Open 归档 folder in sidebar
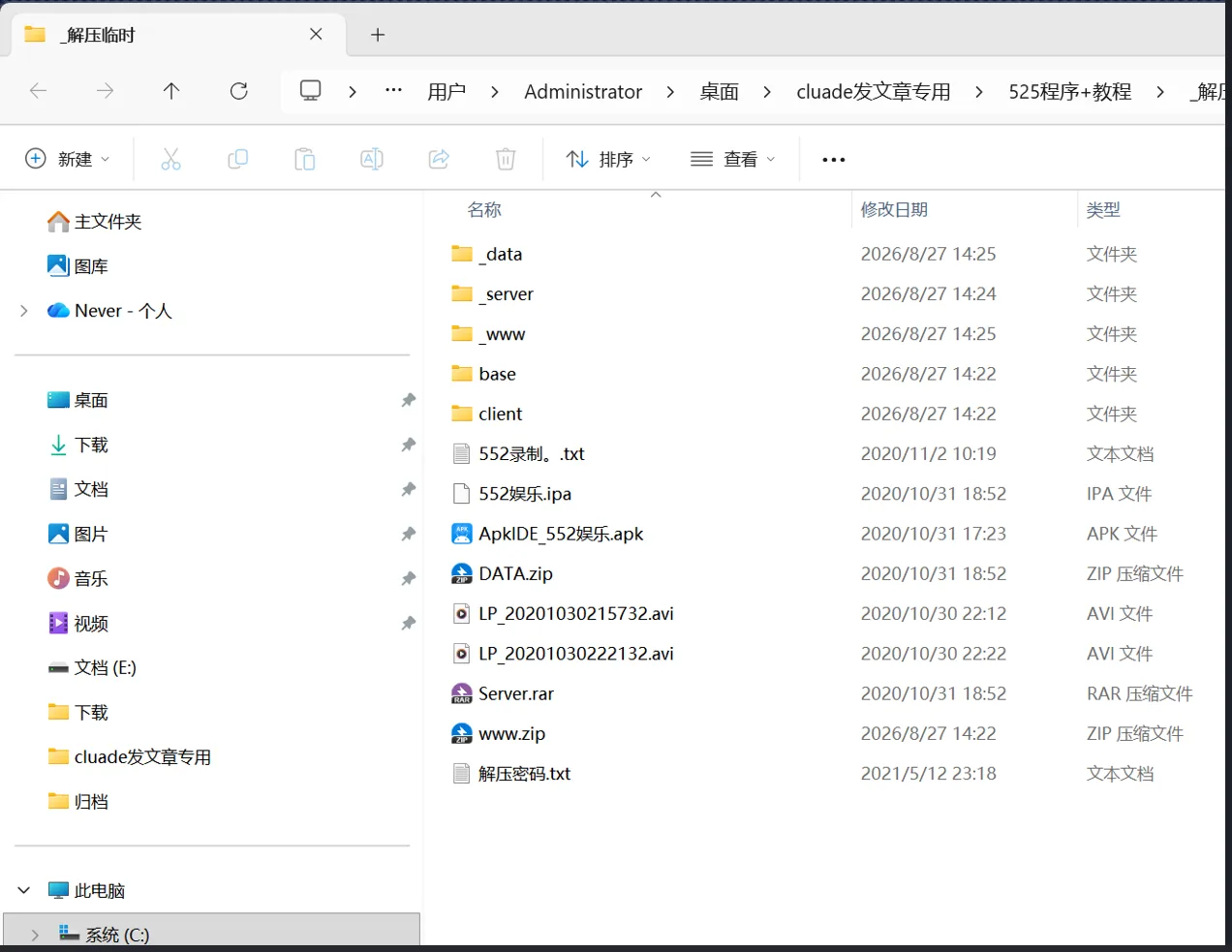 pos(77,801)
